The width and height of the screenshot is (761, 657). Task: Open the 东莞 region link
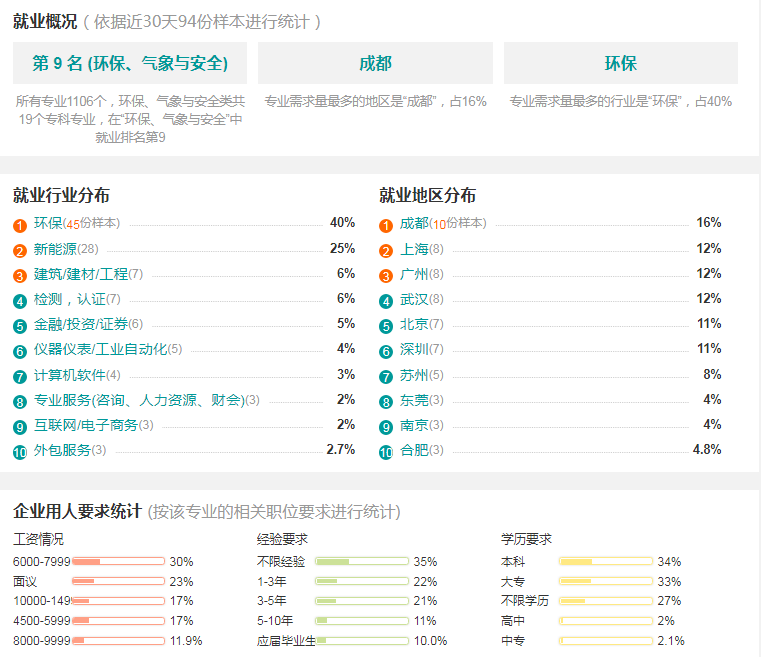(414, 400)
